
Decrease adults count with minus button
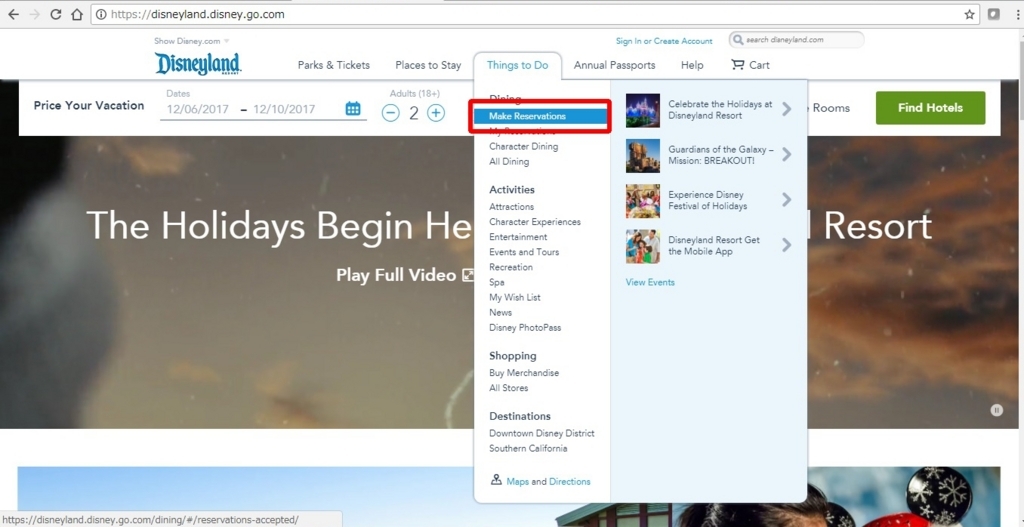click(391, 113)
